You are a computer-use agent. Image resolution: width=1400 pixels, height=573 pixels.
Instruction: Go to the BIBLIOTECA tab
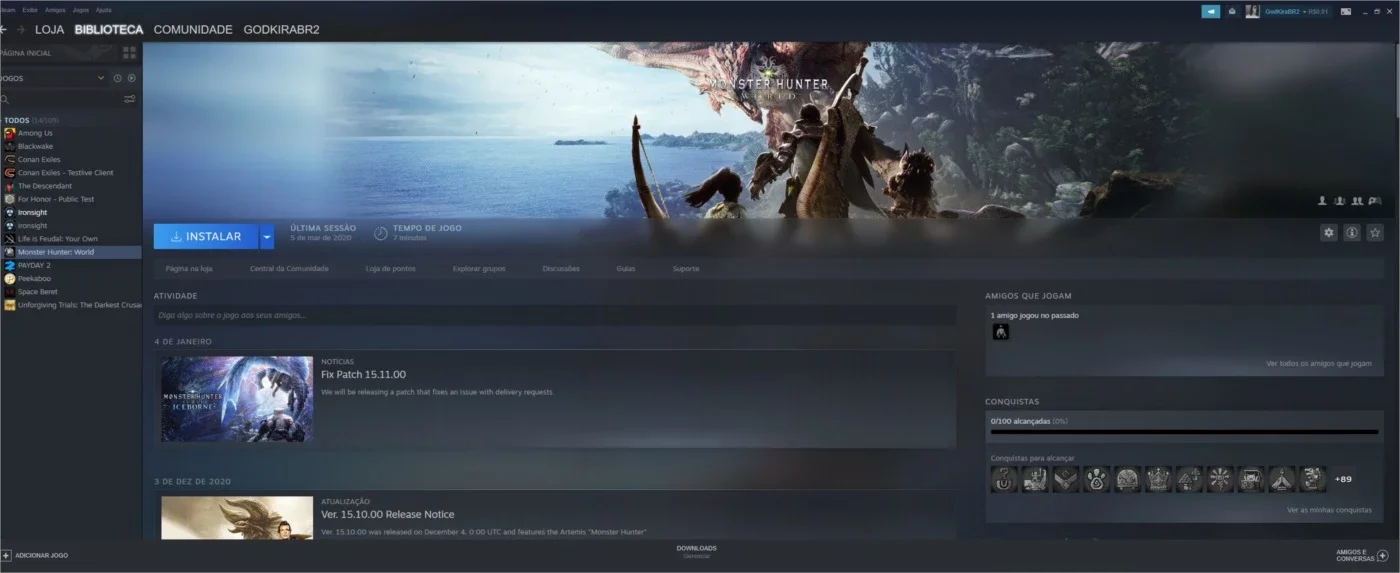click(109, 30)
